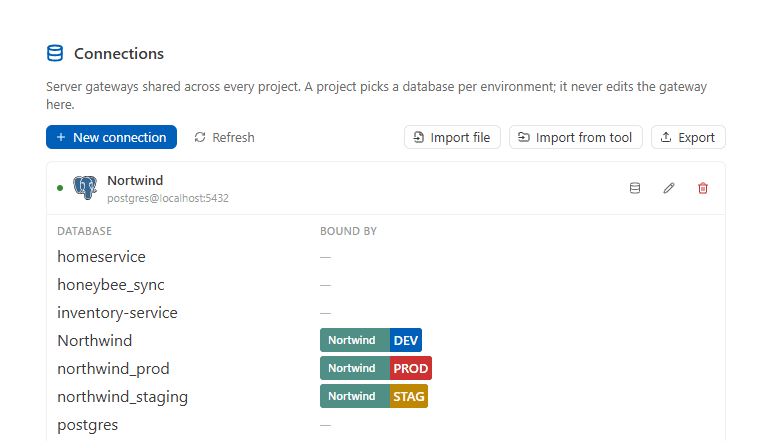The height and width of the screenshot is (441, 781).
Task: Click the Nortwind PROD binding badge
Action: 376,368
